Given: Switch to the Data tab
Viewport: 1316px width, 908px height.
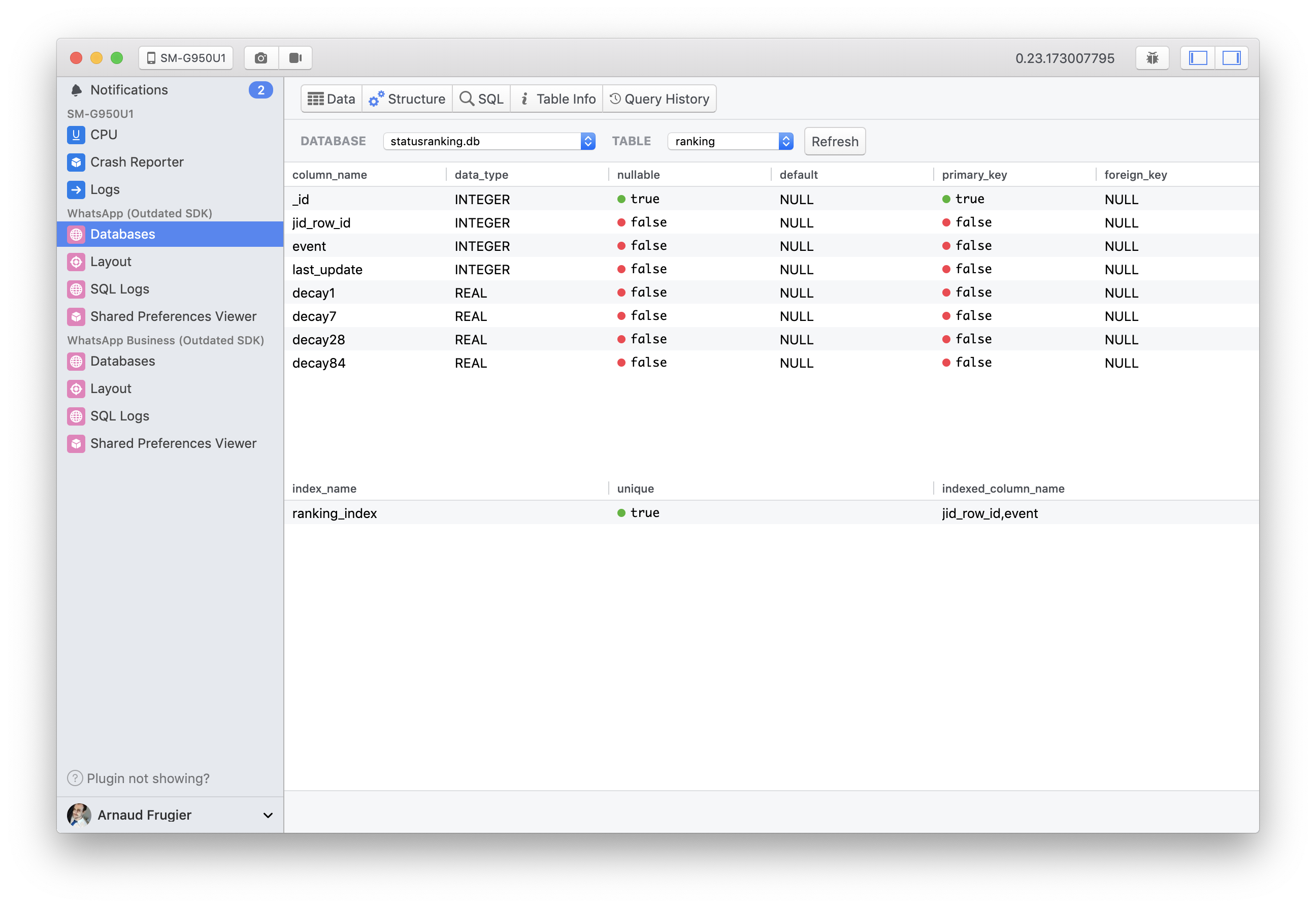Looking at the screenshot, I should [x=331, y=98].
